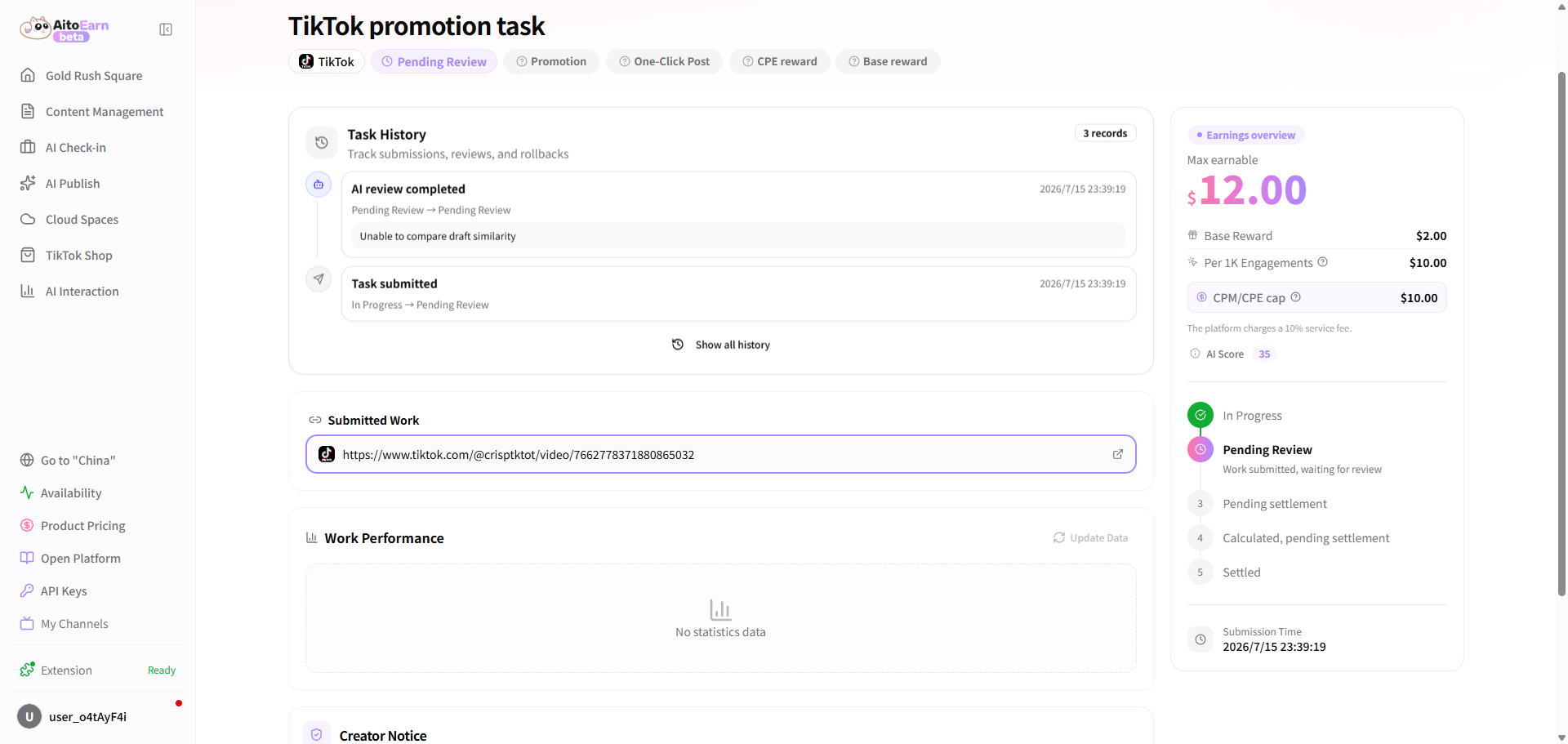Click the CPM/CPE cap help icon
1568x744 pixels.
1296,297
